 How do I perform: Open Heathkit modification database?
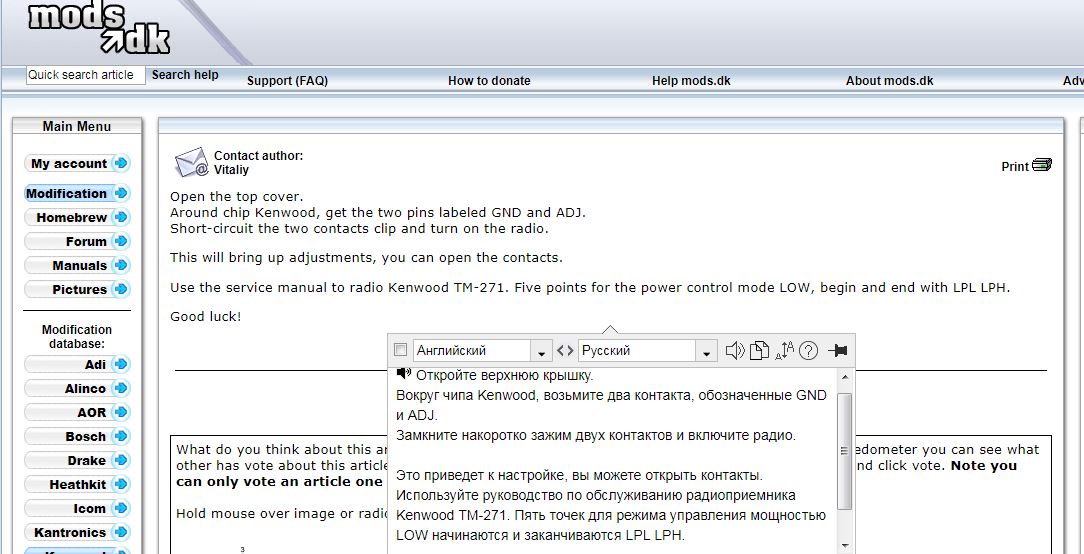(77, 484)
